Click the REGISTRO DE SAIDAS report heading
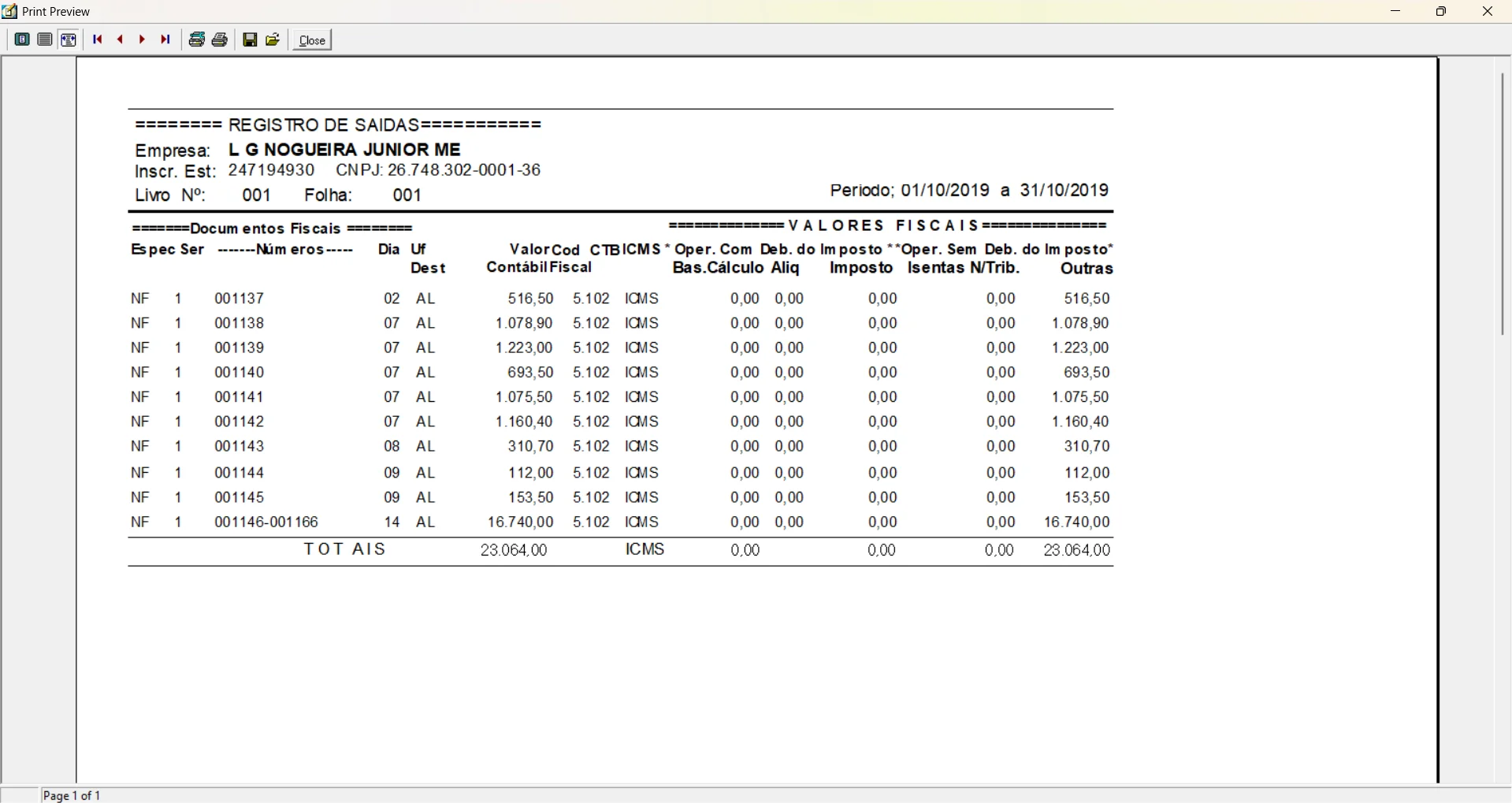The width and height of the screenshot is (1512, 803). click(x=339, y=125)
